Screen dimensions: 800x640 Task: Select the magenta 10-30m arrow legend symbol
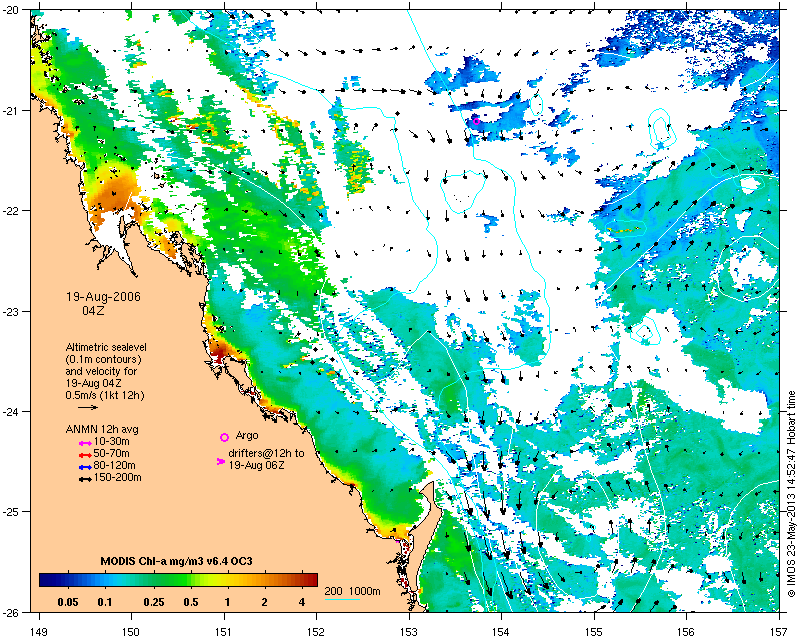point(85,443)
